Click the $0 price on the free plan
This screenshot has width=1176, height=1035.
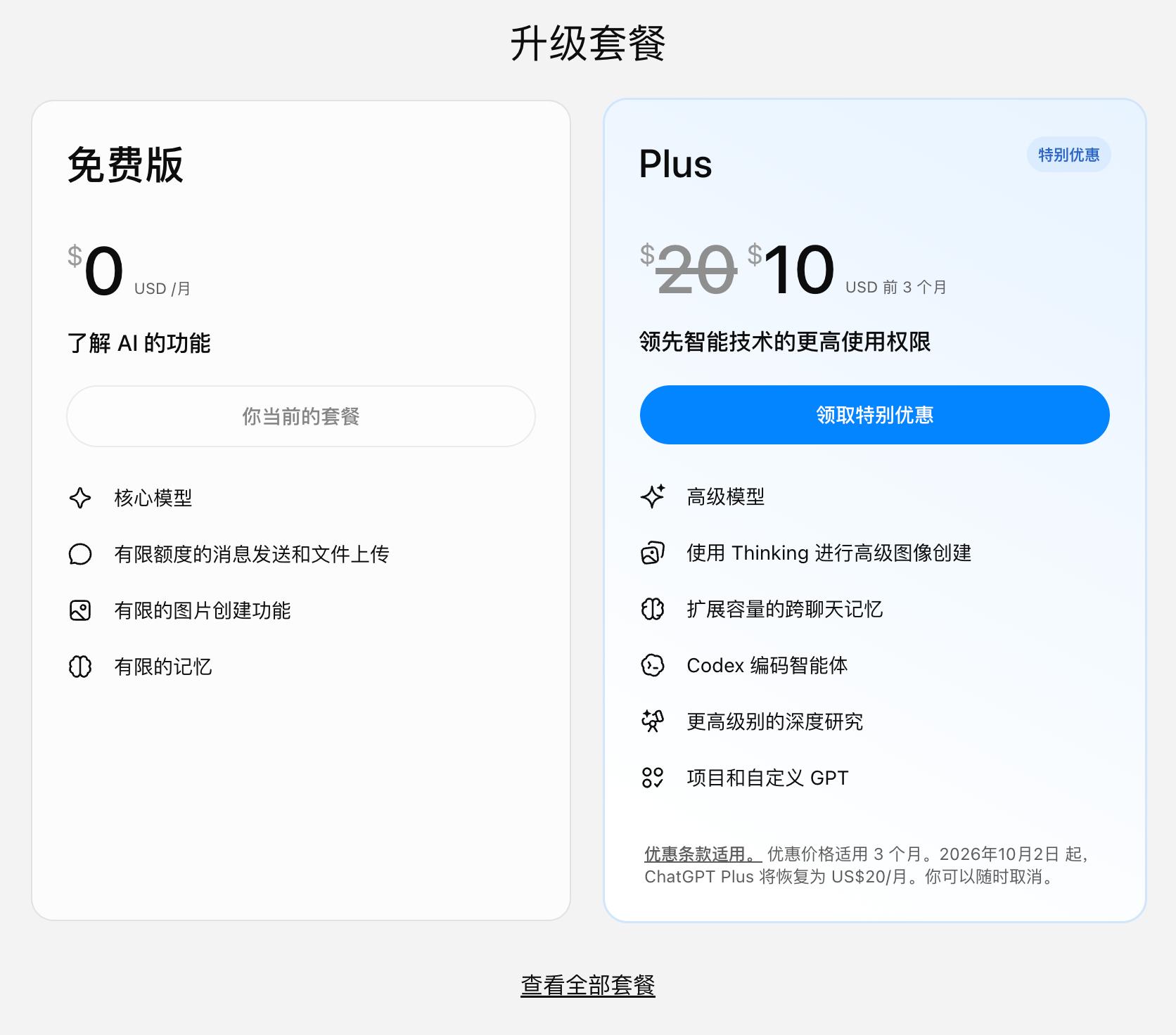(x=96, y=269)
